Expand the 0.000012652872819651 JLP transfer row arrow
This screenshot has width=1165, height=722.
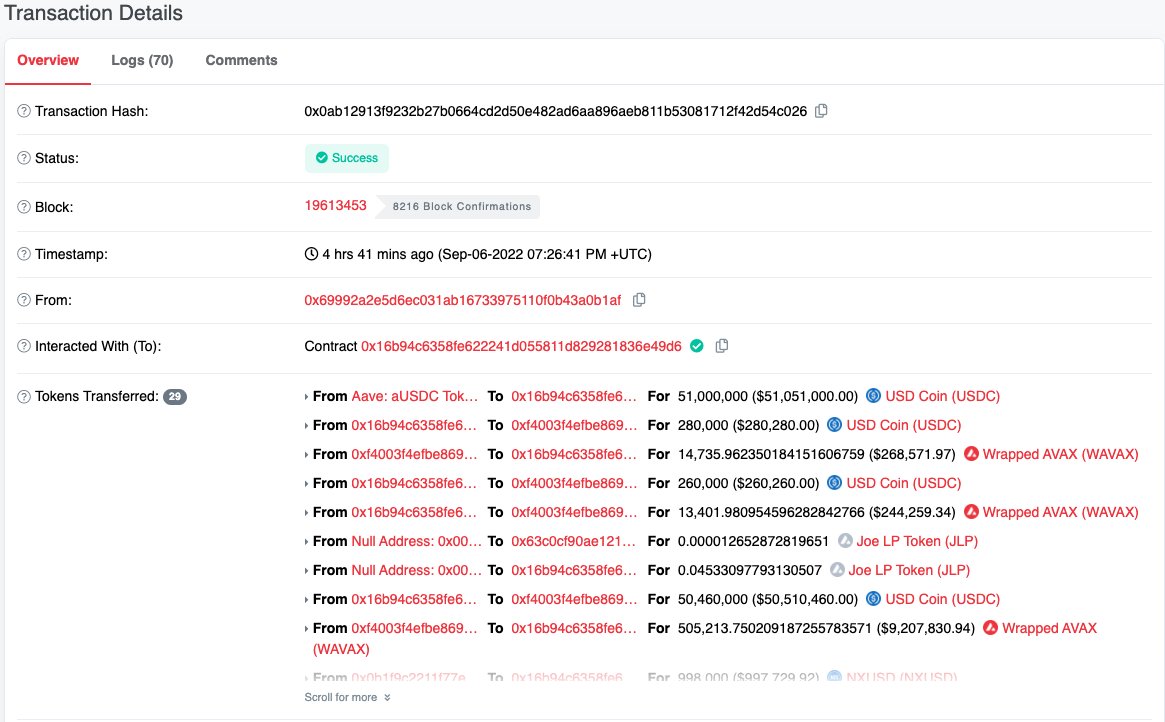click(306, 542)
